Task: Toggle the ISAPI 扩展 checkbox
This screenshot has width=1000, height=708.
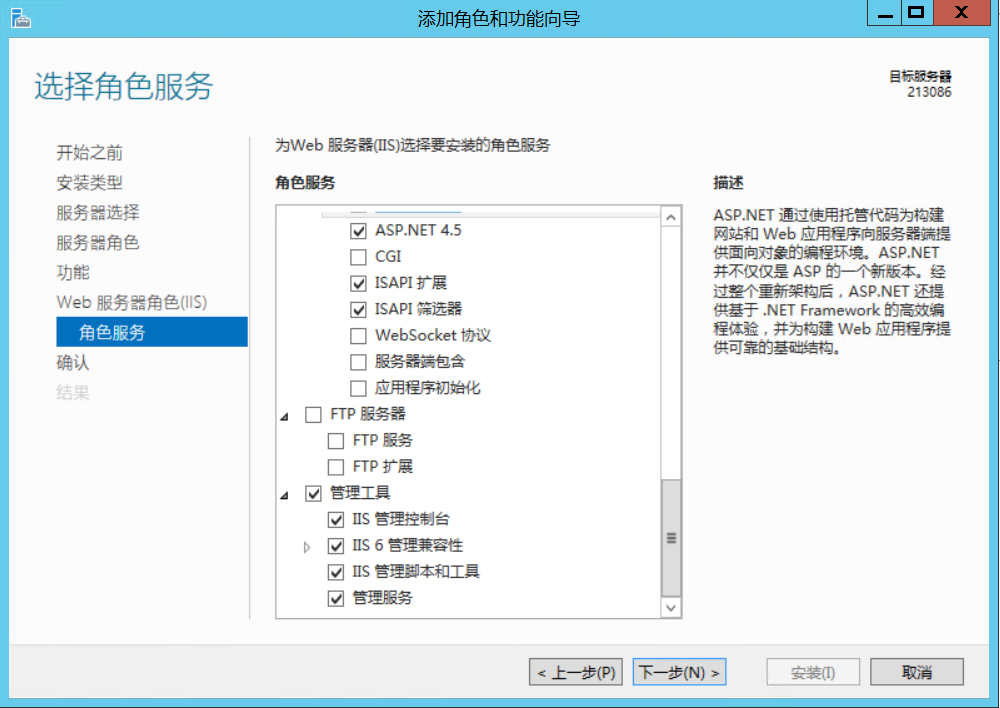Action: [358, 283]
